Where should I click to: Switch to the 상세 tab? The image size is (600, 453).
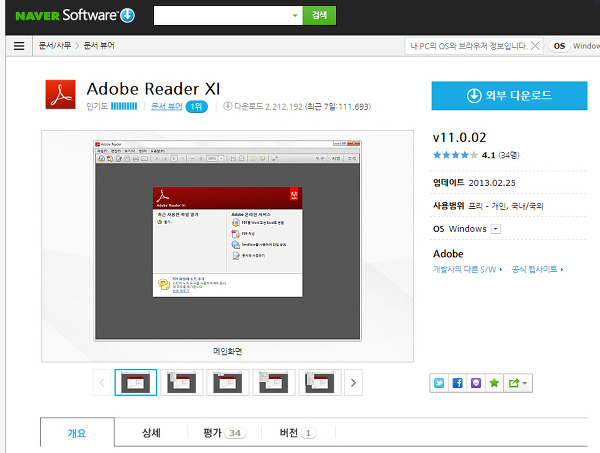pos(151,432)
